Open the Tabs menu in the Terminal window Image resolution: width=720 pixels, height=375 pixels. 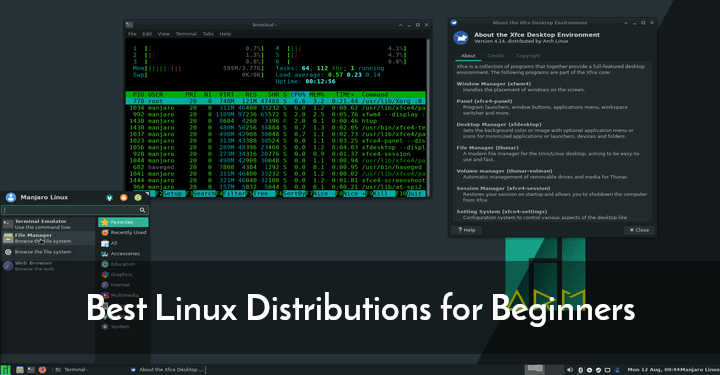point(208,34)
